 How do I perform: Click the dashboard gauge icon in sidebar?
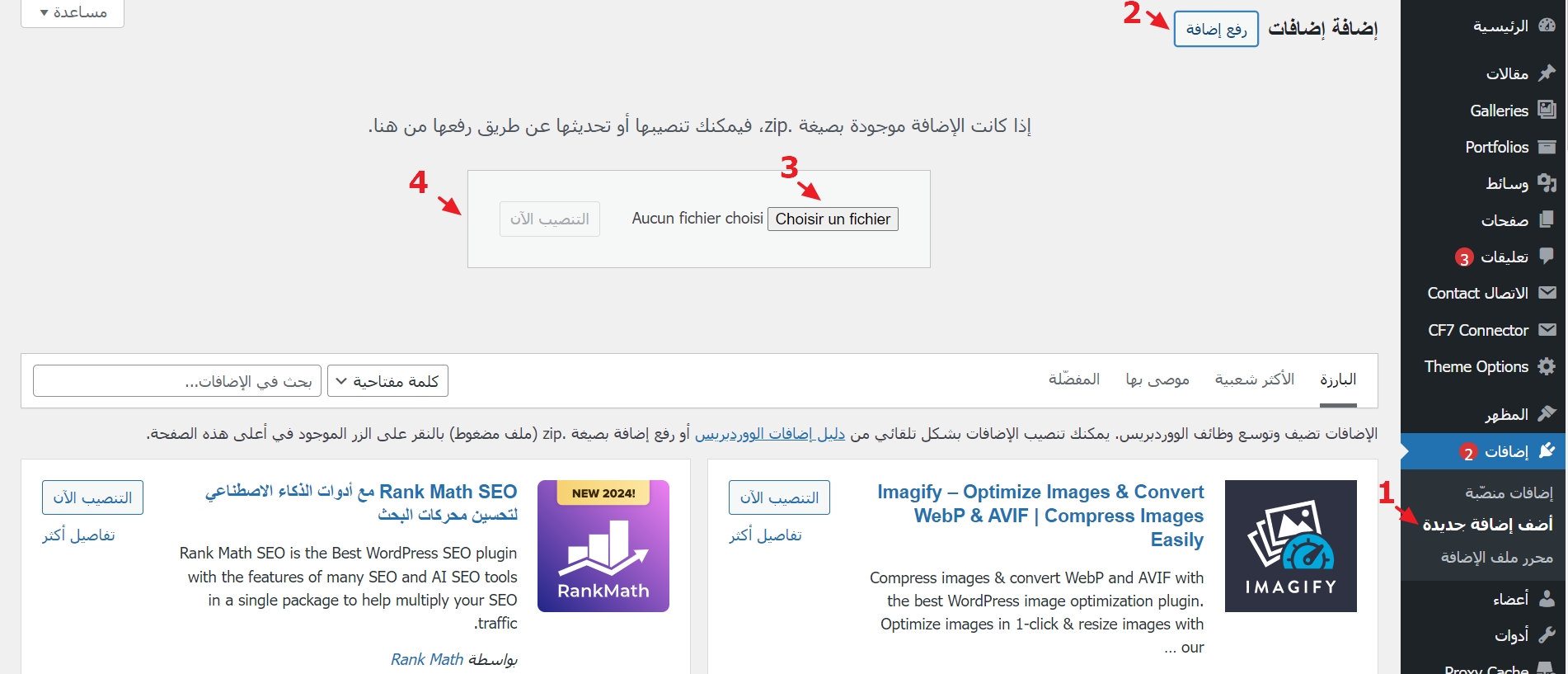click(x=1547, y=26)
